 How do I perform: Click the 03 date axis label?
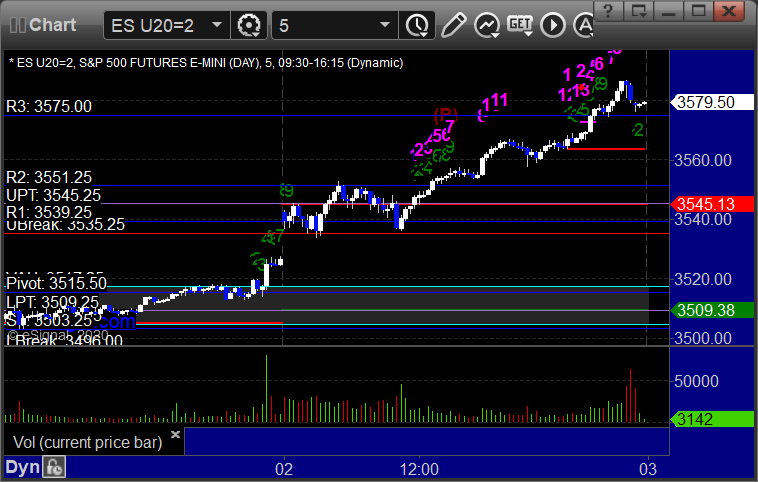(648, 469)
